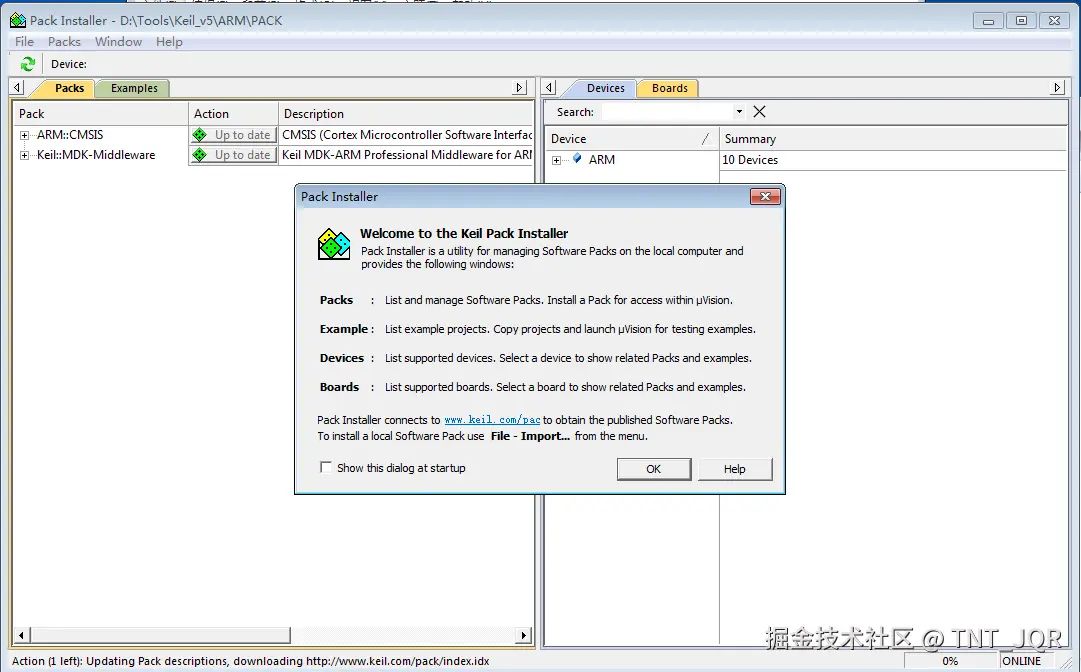The height and width of the screenshot is (672, 1081).
Task: Click right arrow at end of Devices tab bar
Action: click(x=1058, y=88)
